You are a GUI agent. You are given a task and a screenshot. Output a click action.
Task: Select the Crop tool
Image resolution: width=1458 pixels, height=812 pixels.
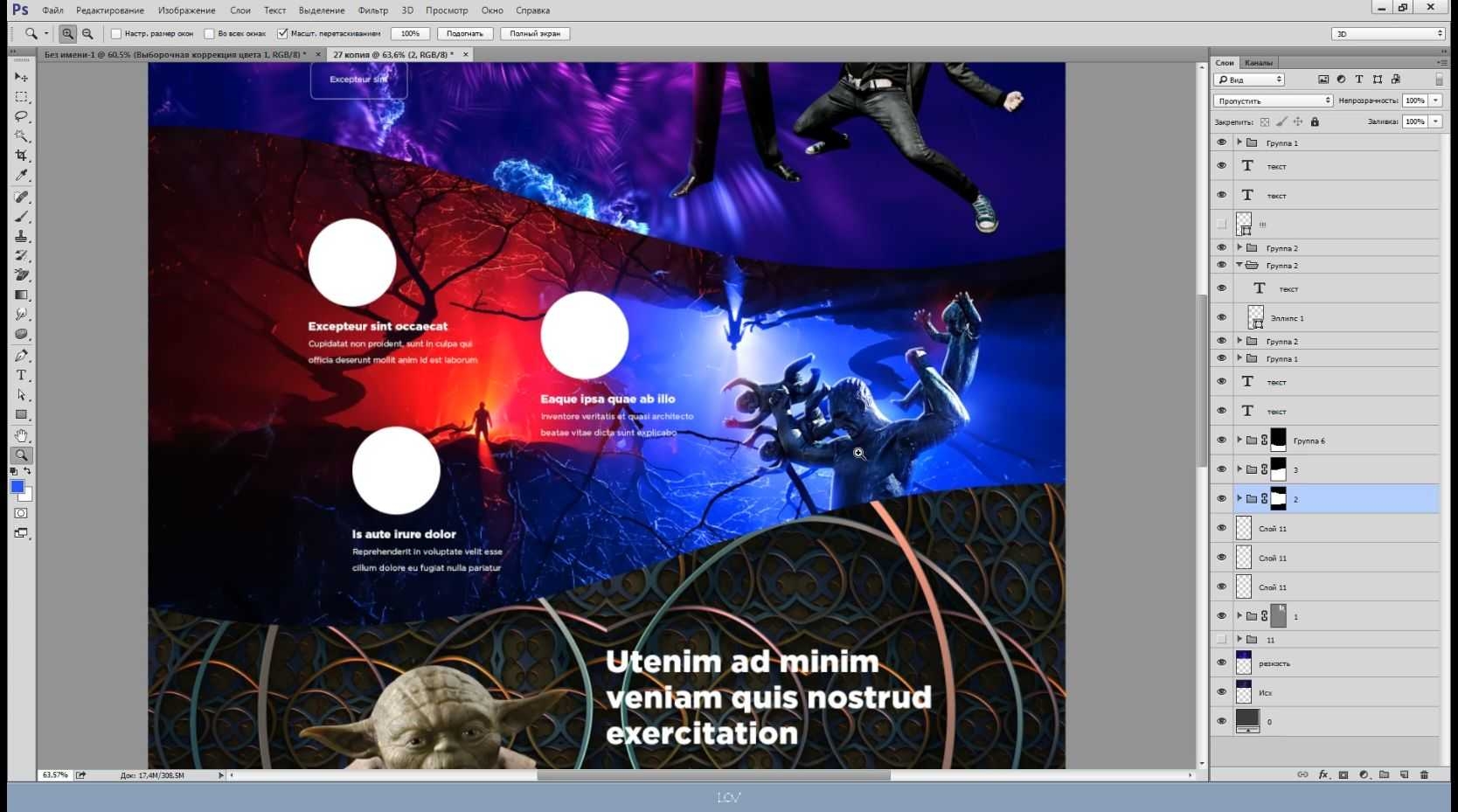click(x=22, y=156)
